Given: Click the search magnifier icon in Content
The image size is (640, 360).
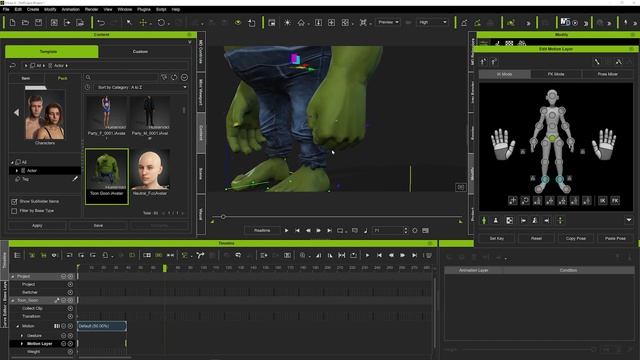Looking at the screenshot, I should click(88, 77).
